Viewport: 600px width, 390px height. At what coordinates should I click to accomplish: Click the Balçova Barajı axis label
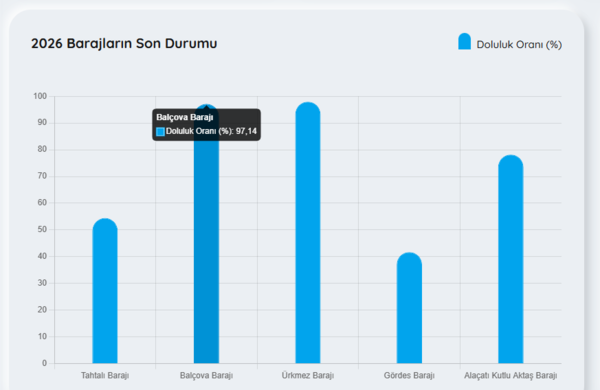click(x=206, y=375)
